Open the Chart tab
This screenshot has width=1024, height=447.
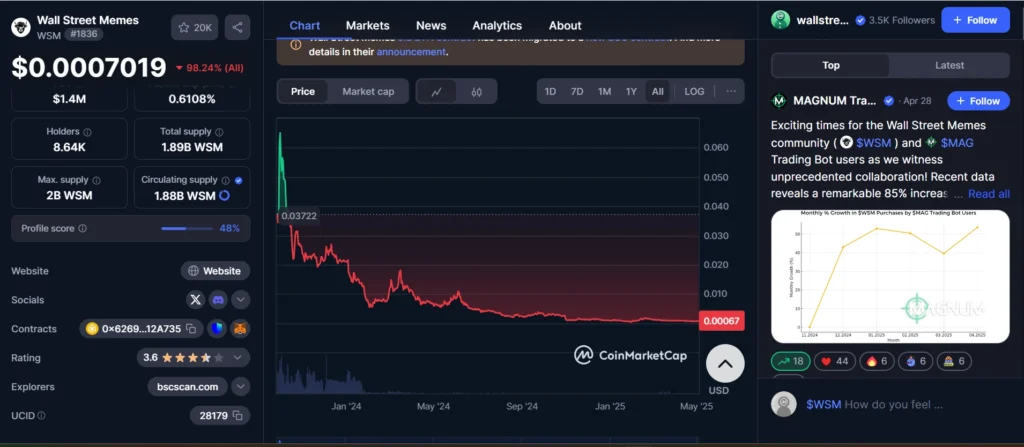(305, 25)
